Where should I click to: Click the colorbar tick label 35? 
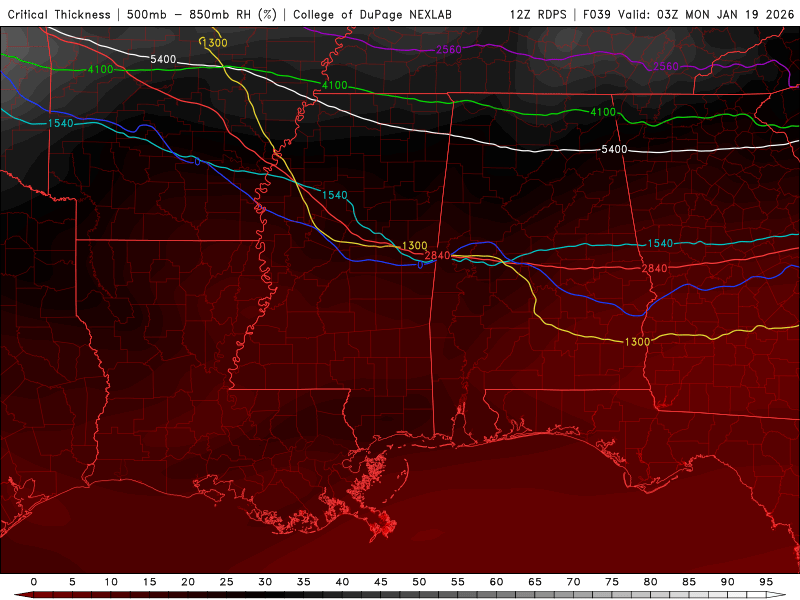(x=304, y=582)
